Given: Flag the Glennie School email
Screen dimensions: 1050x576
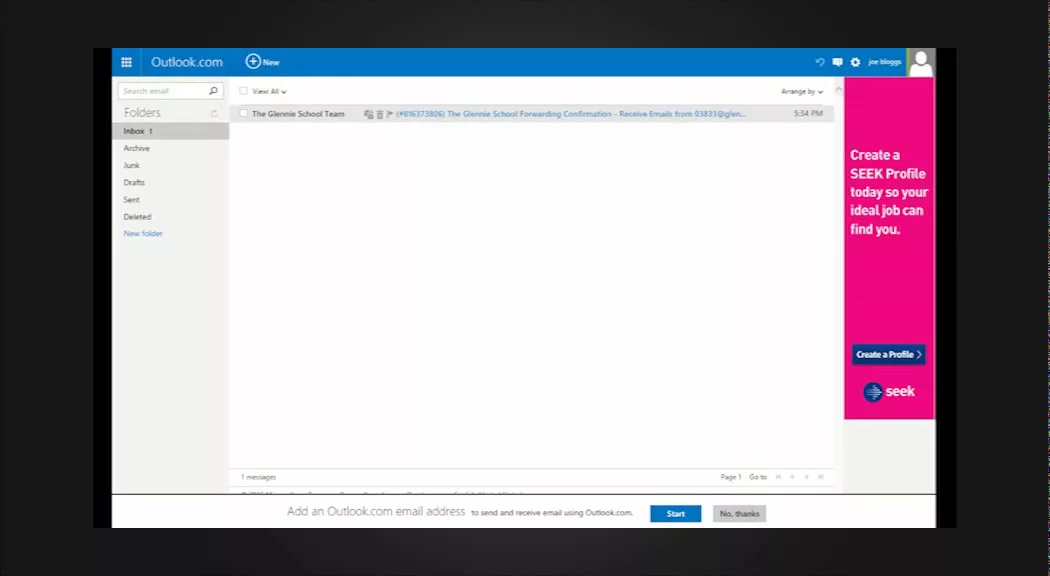Looking at the screenshot, I should coord(390,115).
